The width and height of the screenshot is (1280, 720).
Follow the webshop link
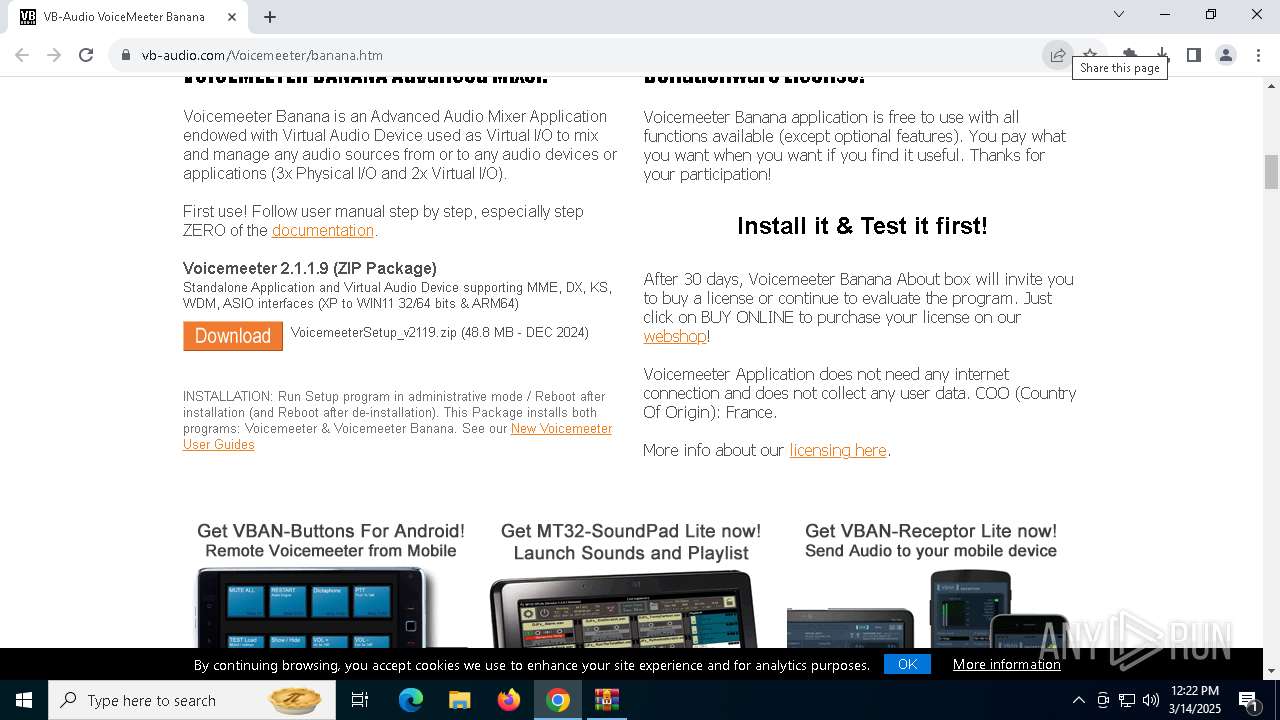(675, 336)
